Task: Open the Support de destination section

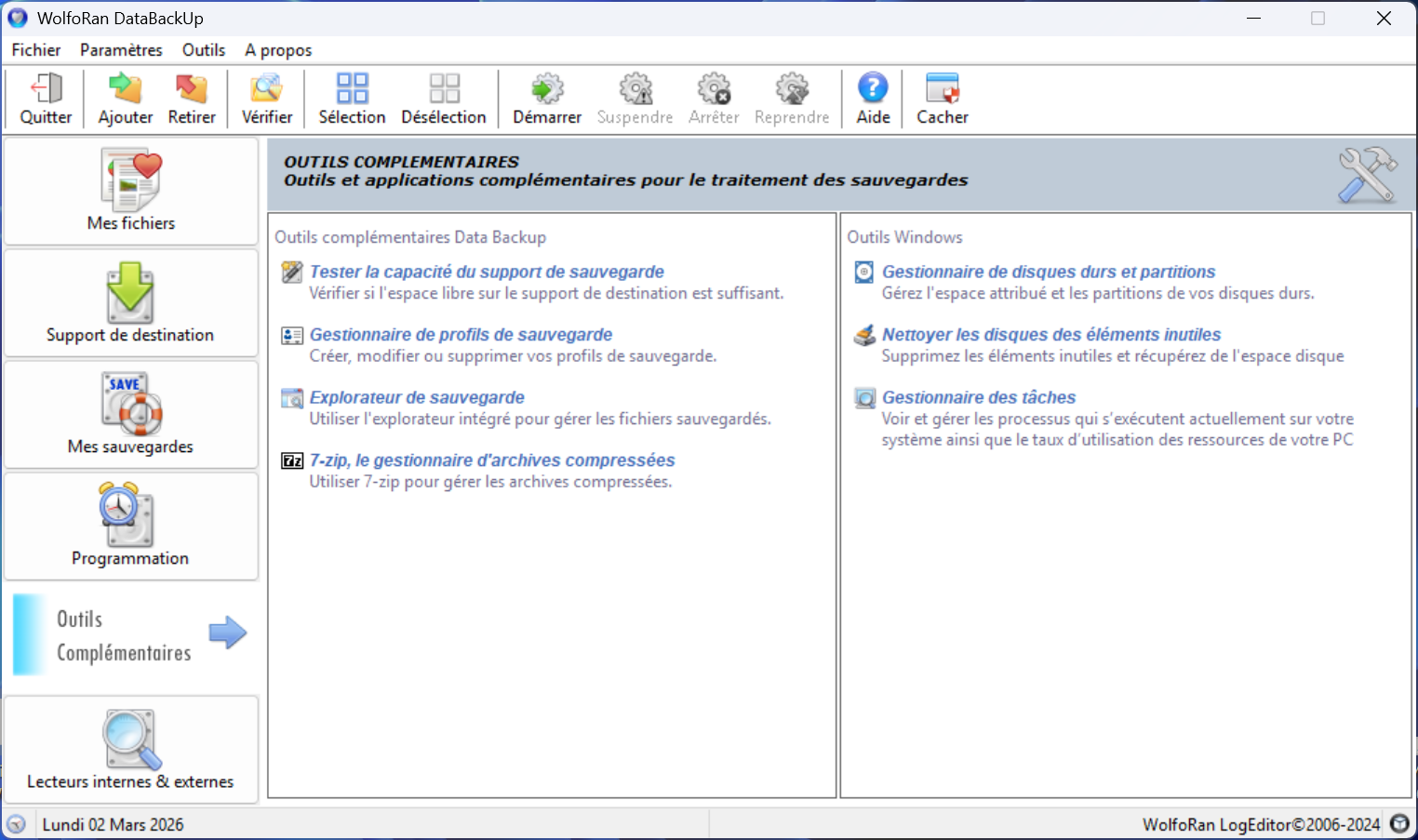Action: point(131,303)
